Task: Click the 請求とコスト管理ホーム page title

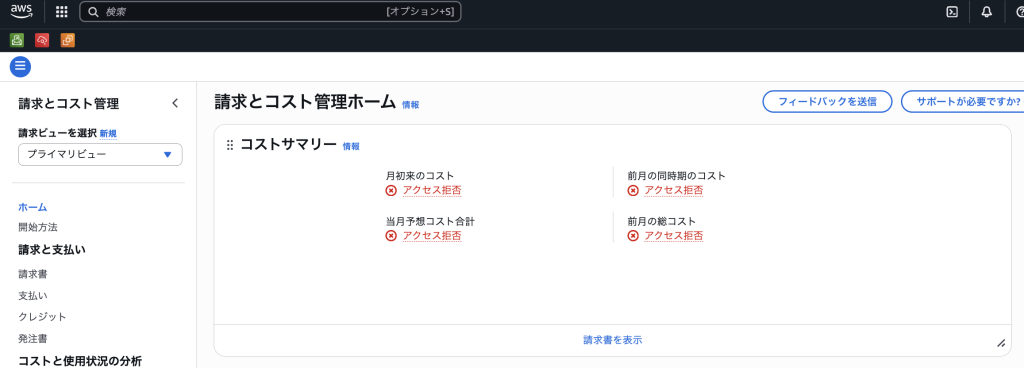Action: (x=306, y=102)
